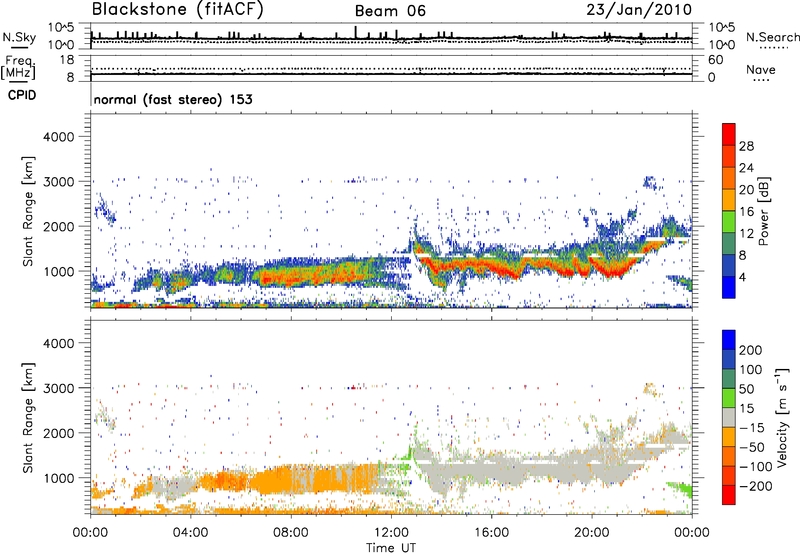The image size is (800, 554).
Task: Click 'normal (fast stereo) 153' text
Action: (x=173, y=99)
